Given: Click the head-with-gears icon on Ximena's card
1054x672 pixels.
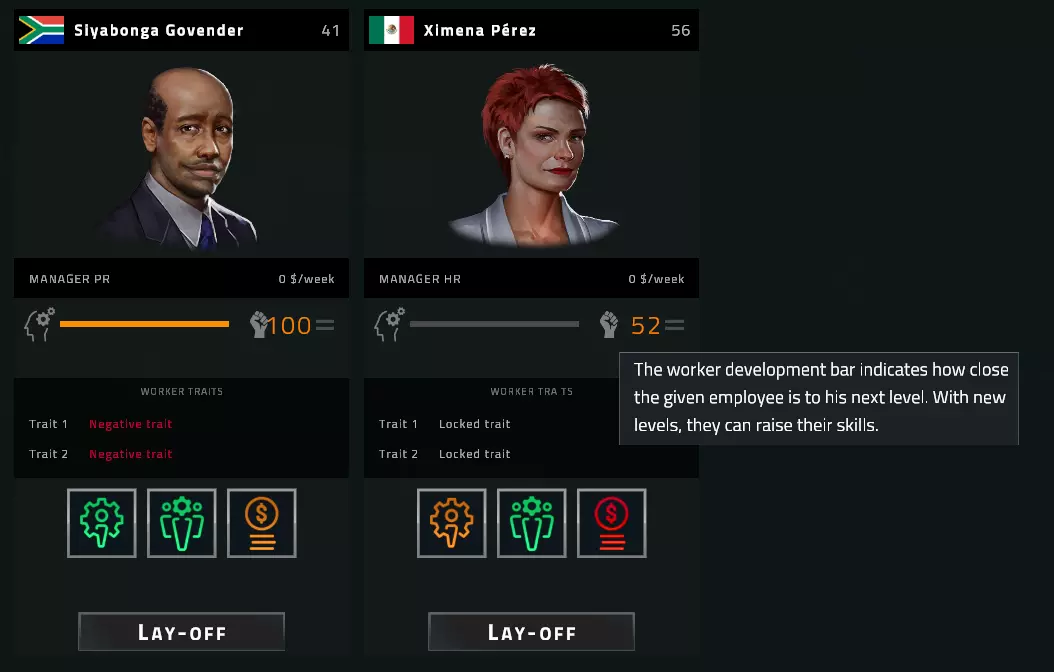Looking at the screenshot, I should point(389,325).
